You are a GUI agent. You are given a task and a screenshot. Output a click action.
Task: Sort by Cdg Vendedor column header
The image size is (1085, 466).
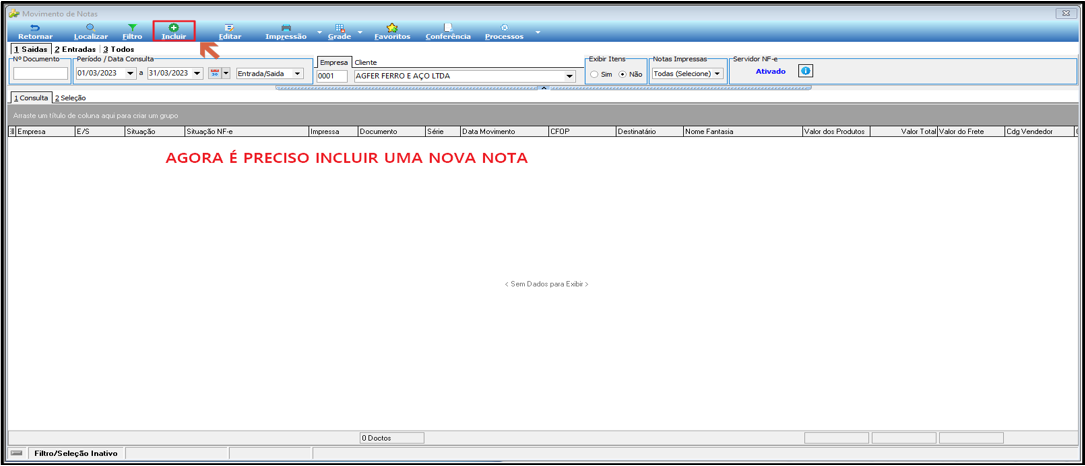1039,131
